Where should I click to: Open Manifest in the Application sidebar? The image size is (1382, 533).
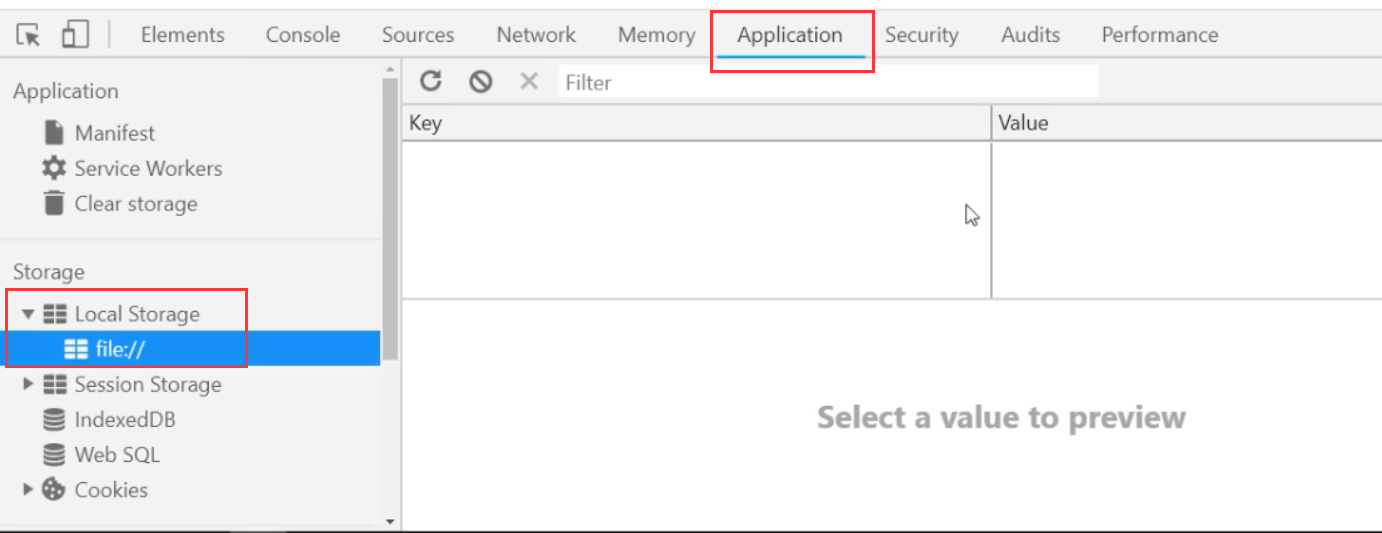pyautogui.click(x=114, y=133)
